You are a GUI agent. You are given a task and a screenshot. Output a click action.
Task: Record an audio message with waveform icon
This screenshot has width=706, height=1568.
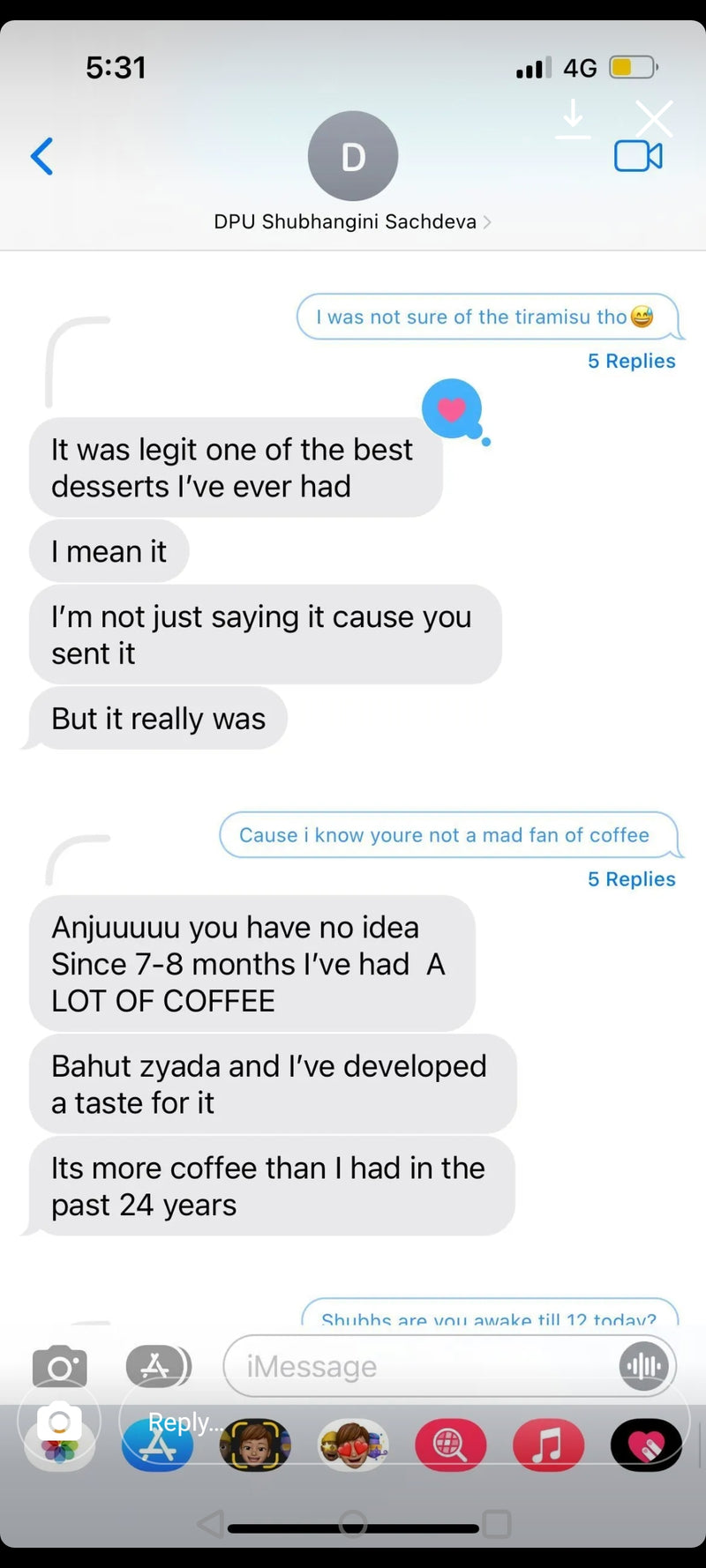(643, 1366)
